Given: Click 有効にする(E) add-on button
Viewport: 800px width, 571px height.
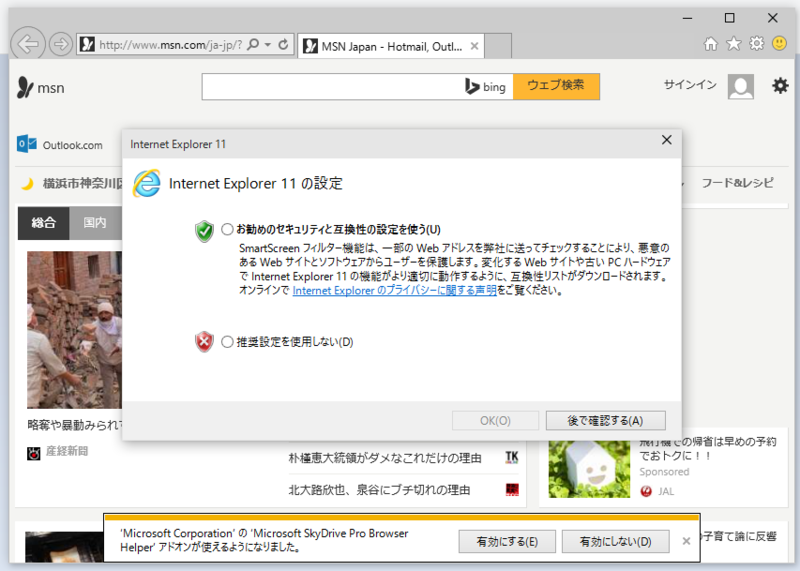Looking at the screenshot, I should 507,541.
